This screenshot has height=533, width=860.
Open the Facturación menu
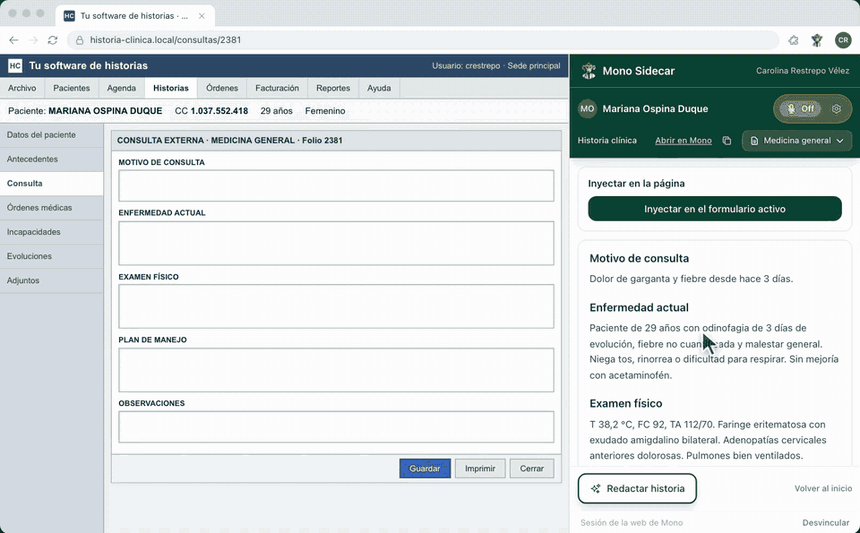coord(277,88)
